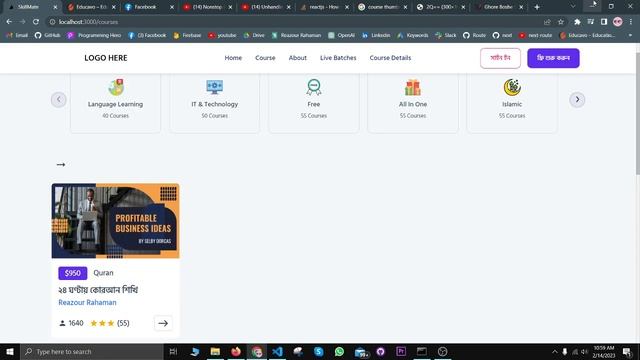
Task: Open the GitHub bookmark
Action: click(x=47, y=36)
